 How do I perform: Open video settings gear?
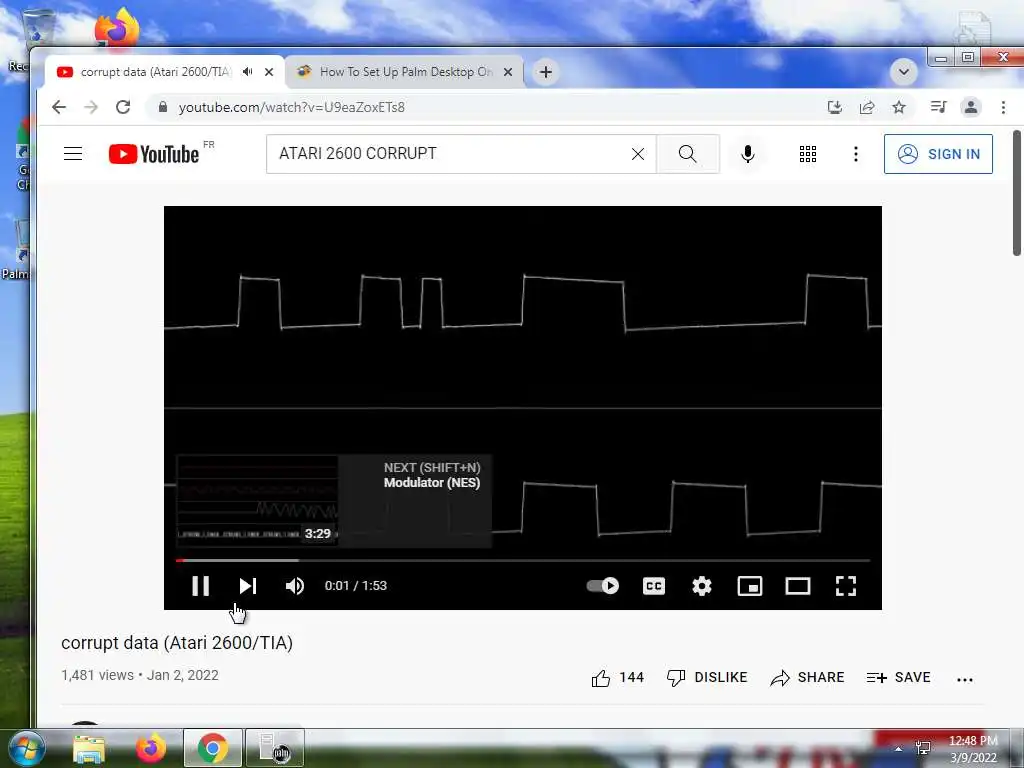[x=701, y=586]
